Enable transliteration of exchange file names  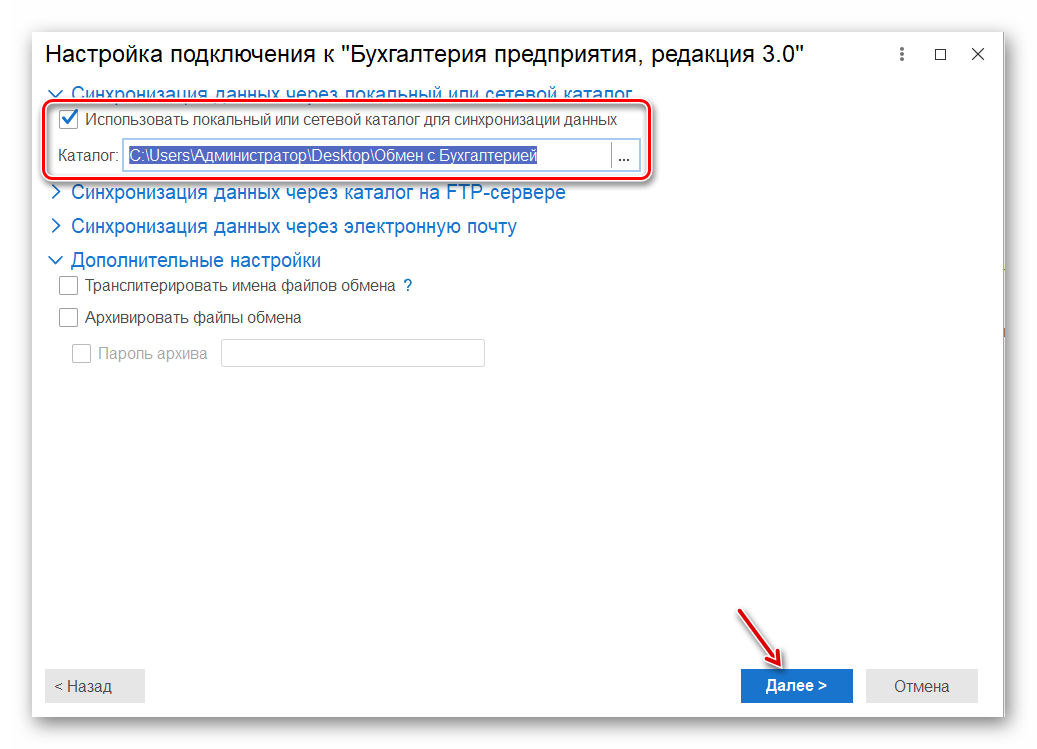69,286
